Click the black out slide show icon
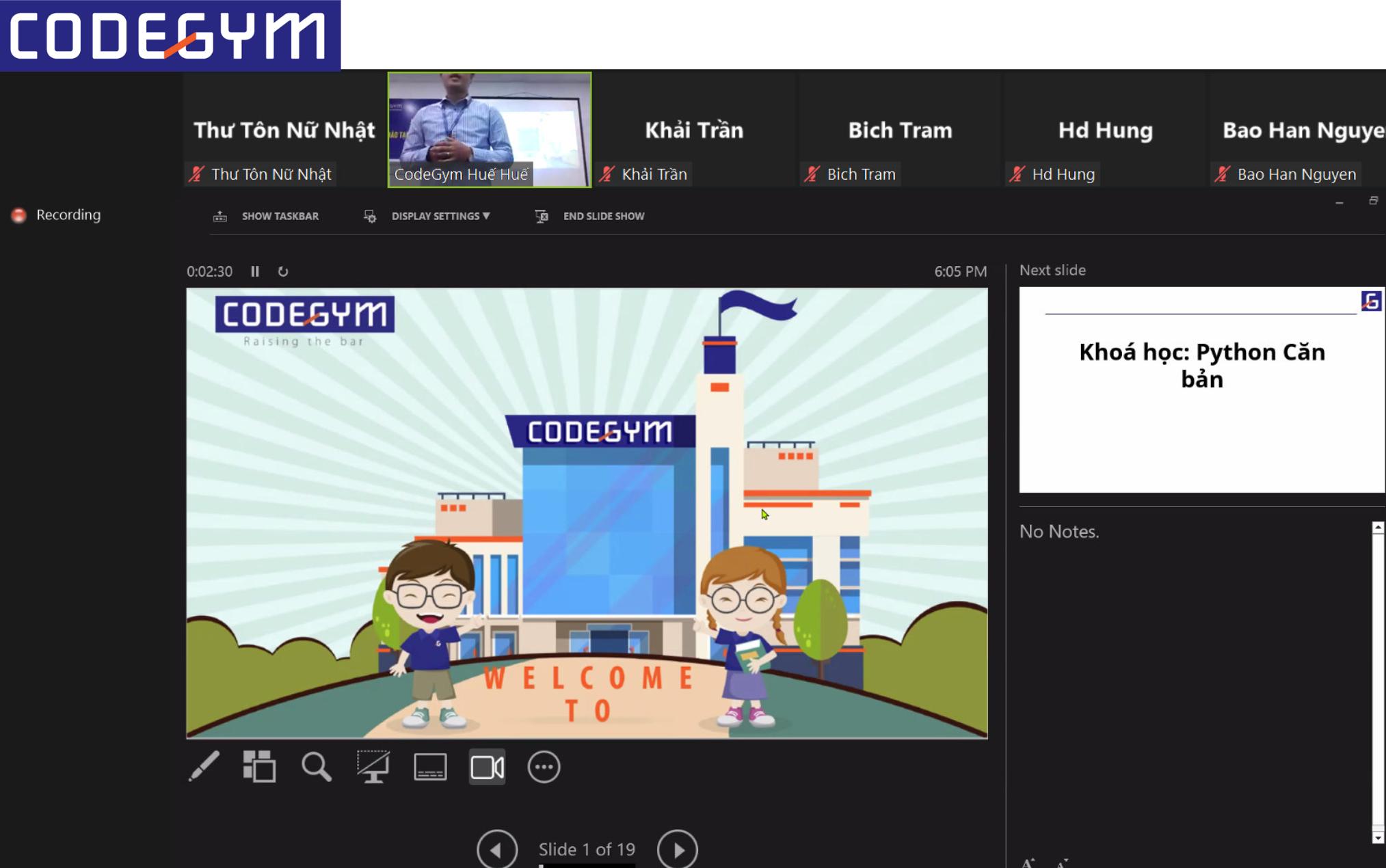 pos(373,766)
